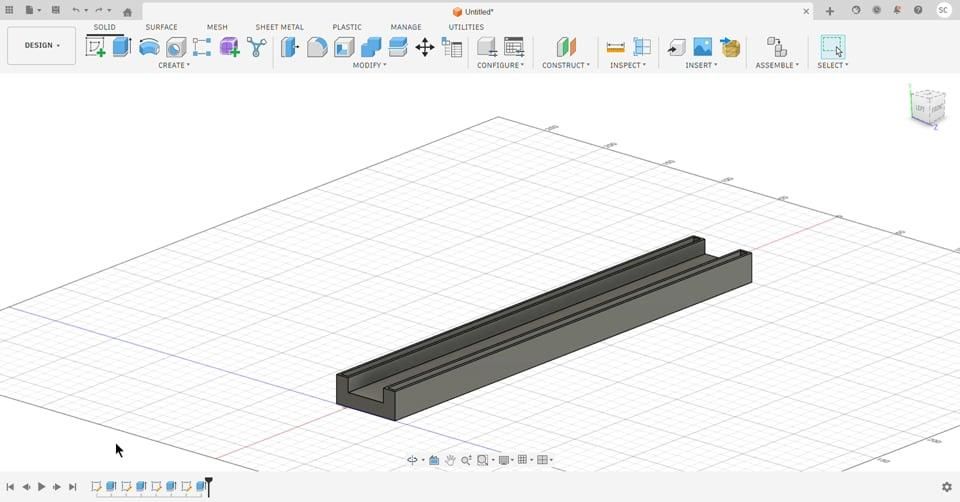The width and height of the screenshot is (960, 502).
Task: Open the Display Settings dropdown
Action: point(506,460)
